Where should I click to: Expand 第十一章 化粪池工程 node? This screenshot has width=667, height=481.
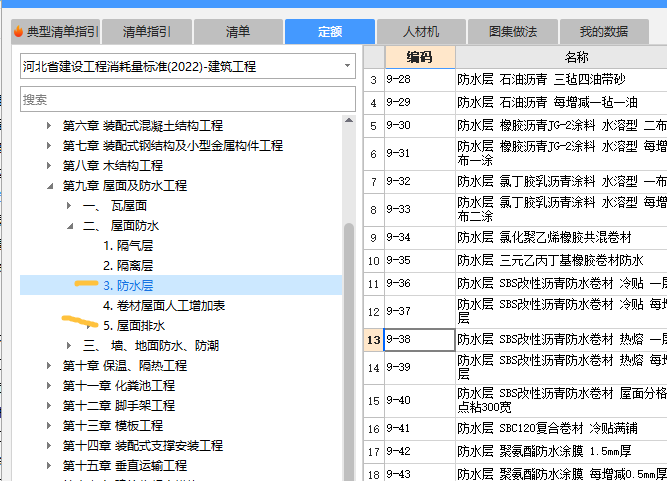[x=49, y=385]
